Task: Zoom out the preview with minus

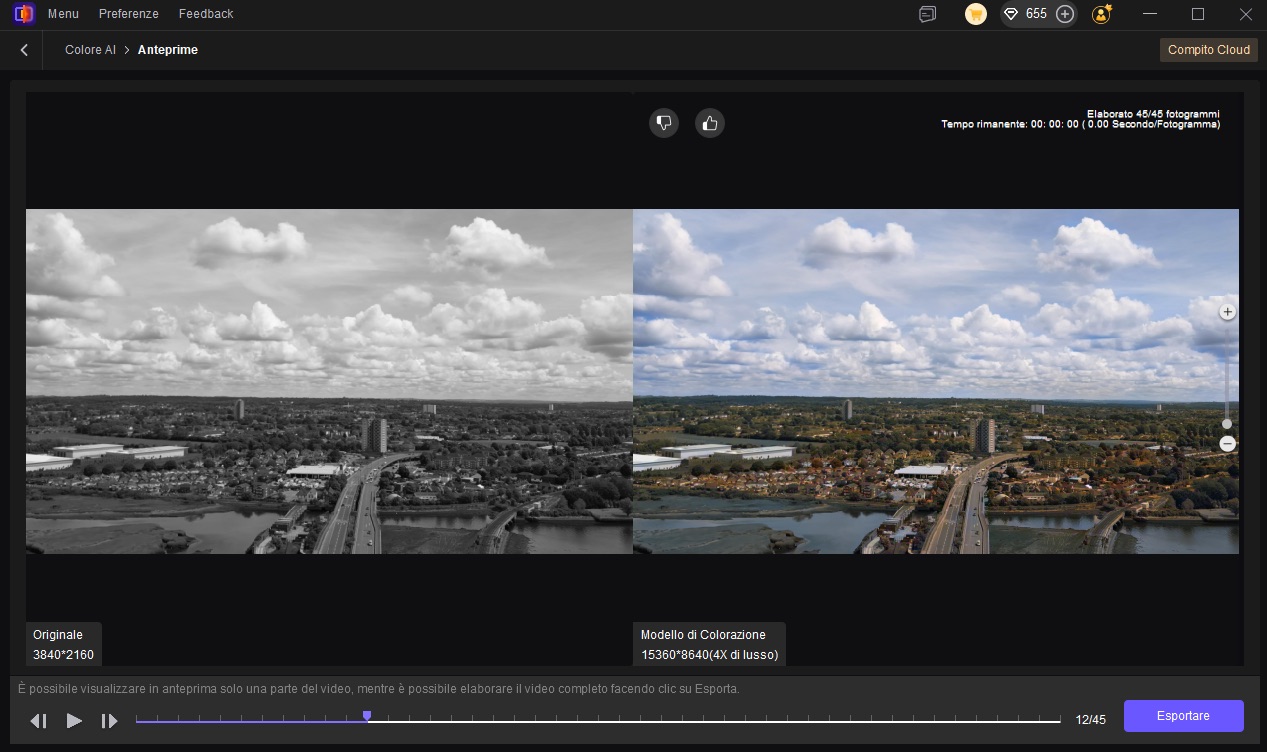Action: pyautogui.click(x=1227, y=443)
